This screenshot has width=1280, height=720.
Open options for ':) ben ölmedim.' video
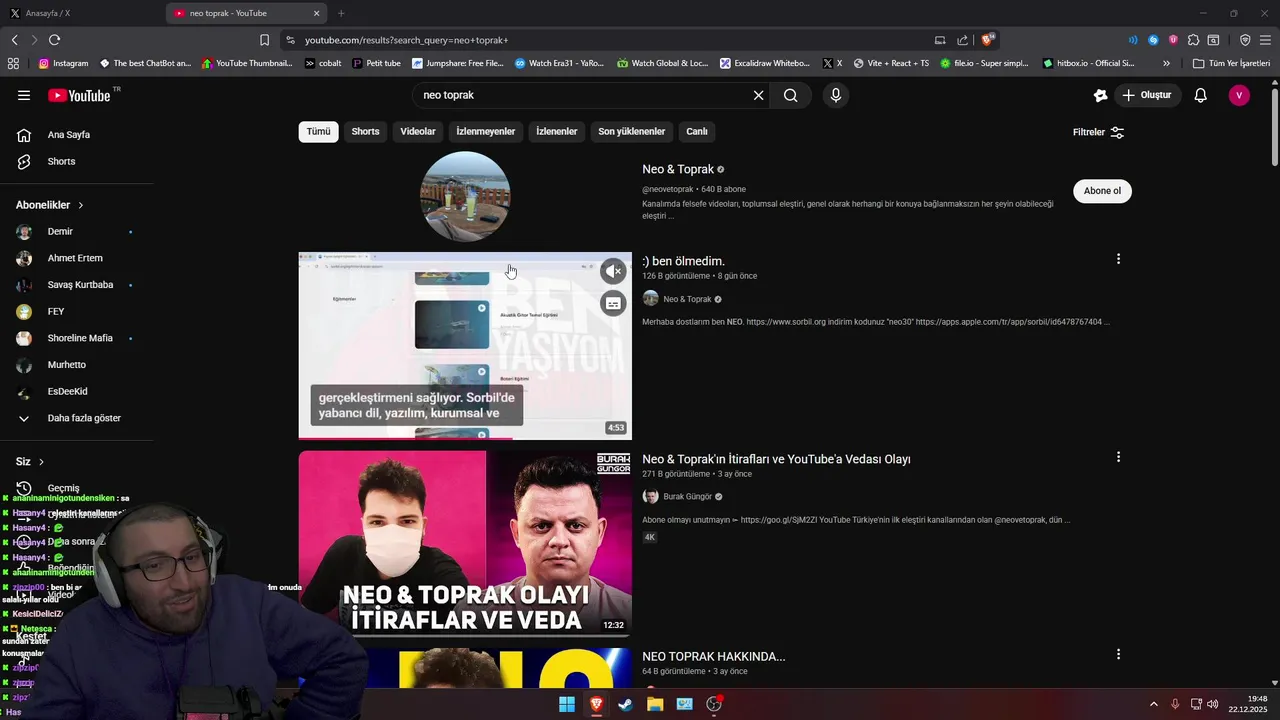1118,259
